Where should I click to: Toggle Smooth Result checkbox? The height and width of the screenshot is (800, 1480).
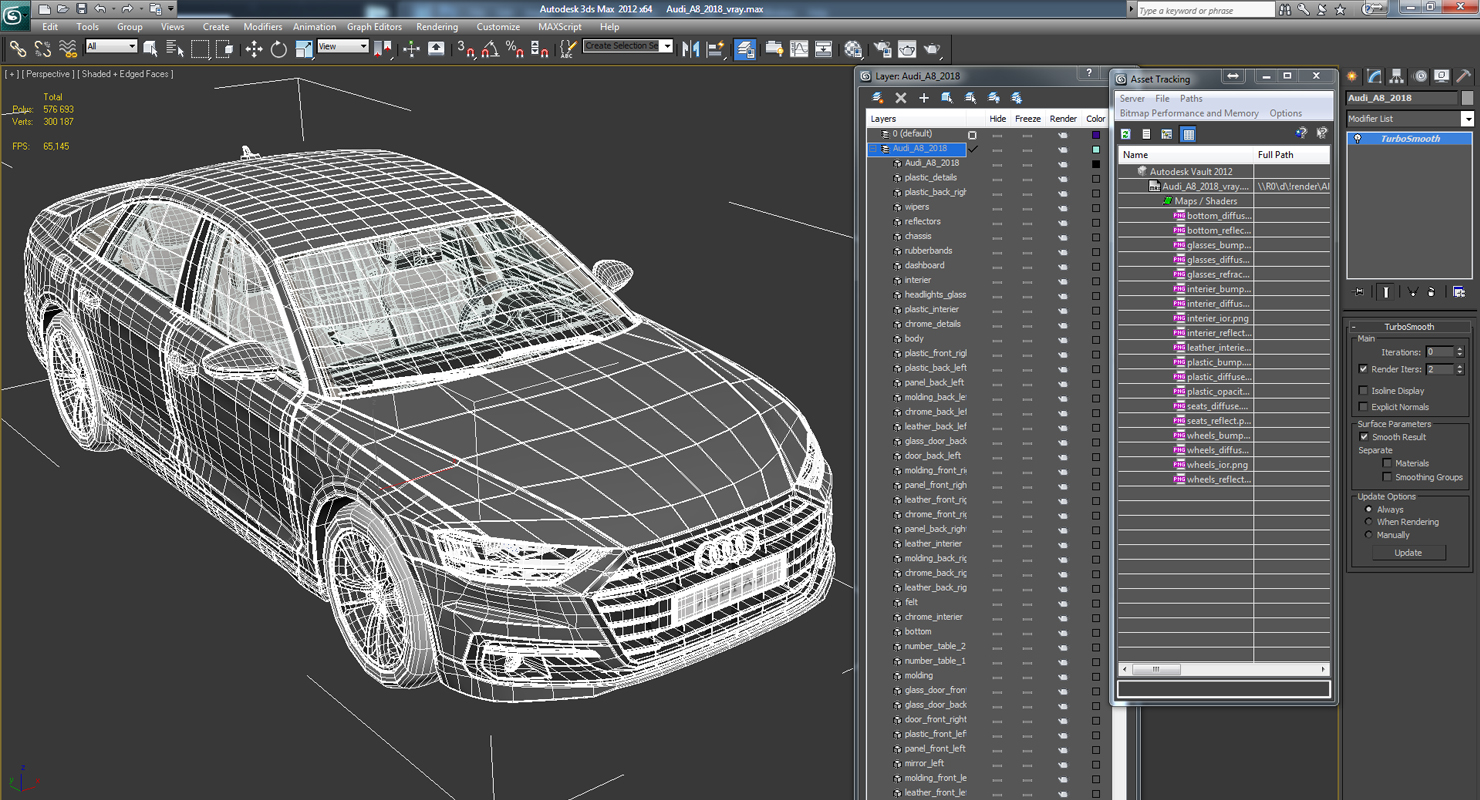click(1364, 437)
